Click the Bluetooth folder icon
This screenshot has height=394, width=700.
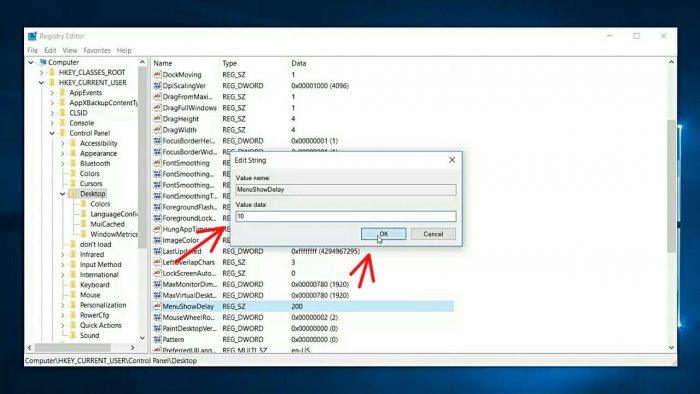(73, 163)
